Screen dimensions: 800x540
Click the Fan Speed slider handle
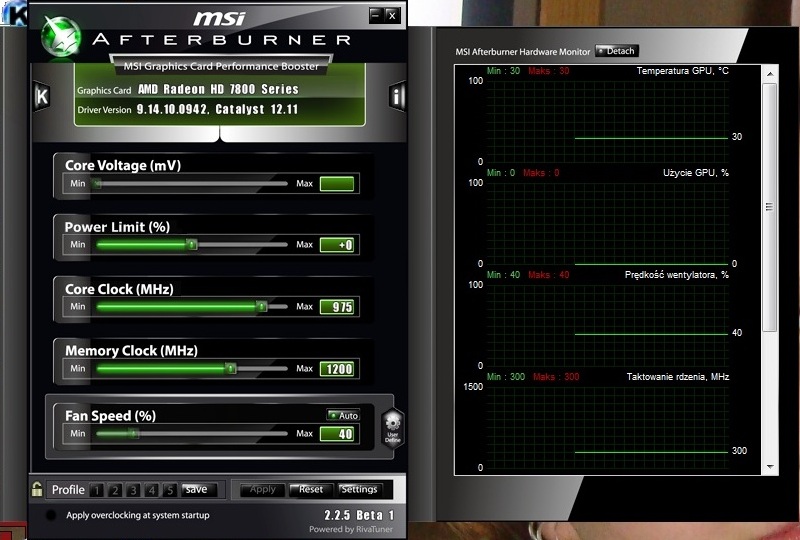click(133, 433)
